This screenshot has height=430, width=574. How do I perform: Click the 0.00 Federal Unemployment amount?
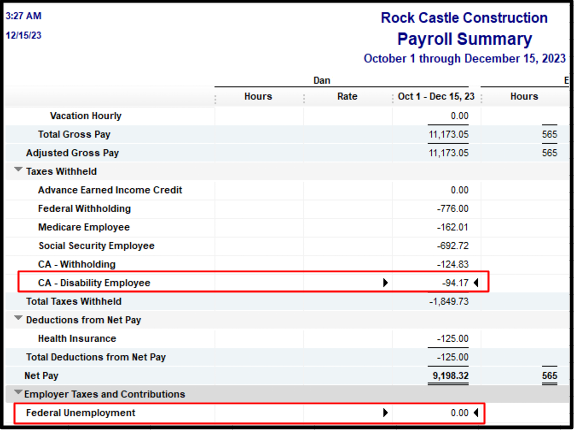pyautogui.click(x=460, y=413)
